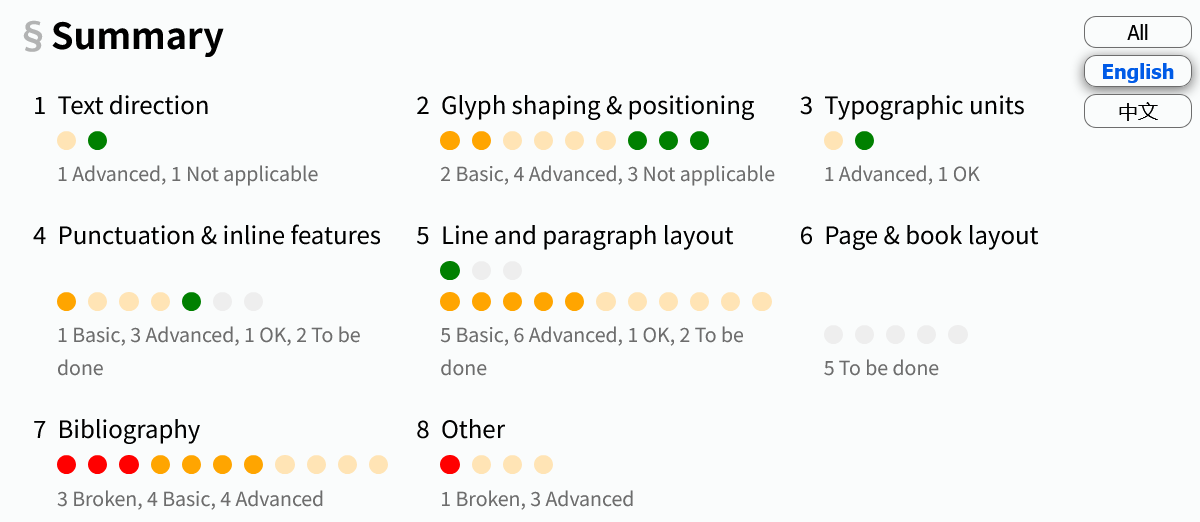Click the first grey dot under Page & book layout
The height and width of the screenshot is (522, 1200).
click(834, 334)
